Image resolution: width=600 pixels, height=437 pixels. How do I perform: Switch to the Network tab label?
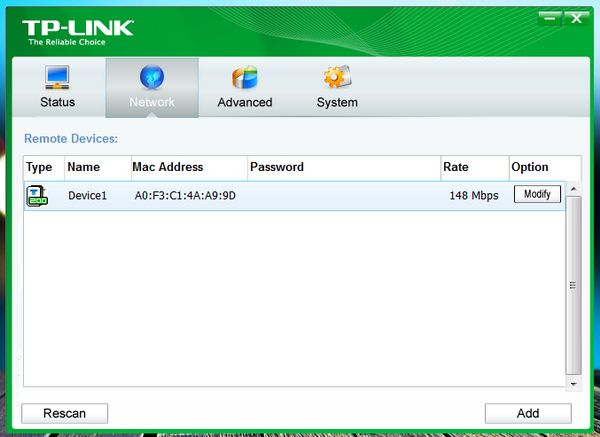point(152,102)
